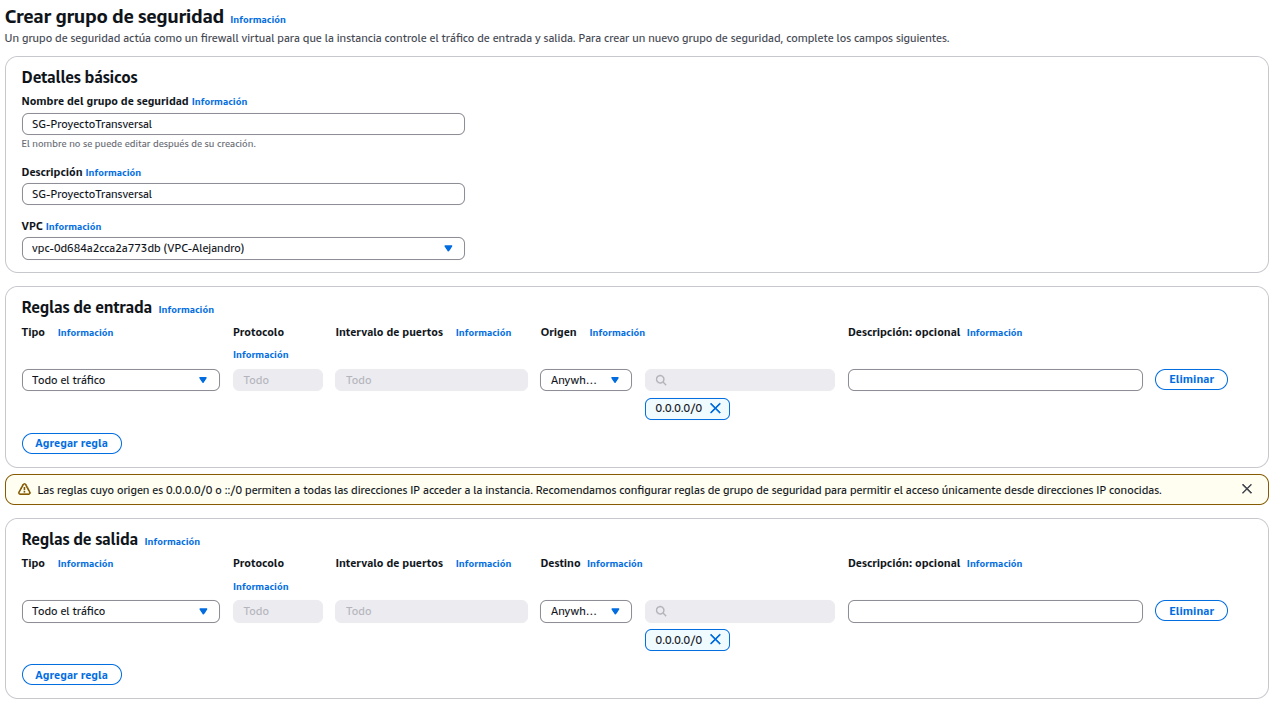Dismiss the yellow 0.0.0.0/0 warning banner
Image resolution: width=1285 pixels, height=704 pixels.
[1246, 489]
